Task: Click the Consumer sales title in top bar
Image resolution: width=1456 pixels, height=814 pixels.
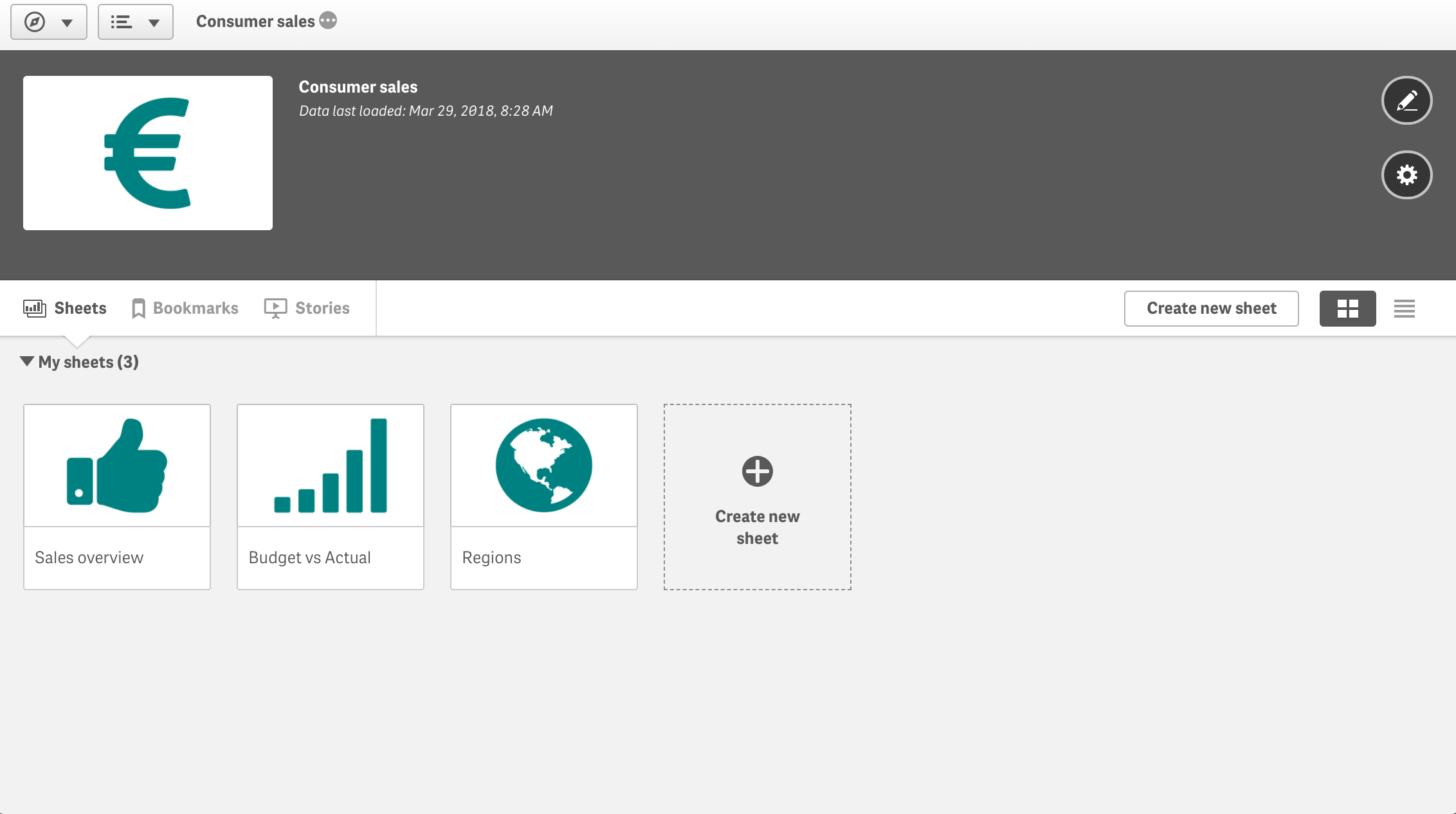Action: click(255, 21)
